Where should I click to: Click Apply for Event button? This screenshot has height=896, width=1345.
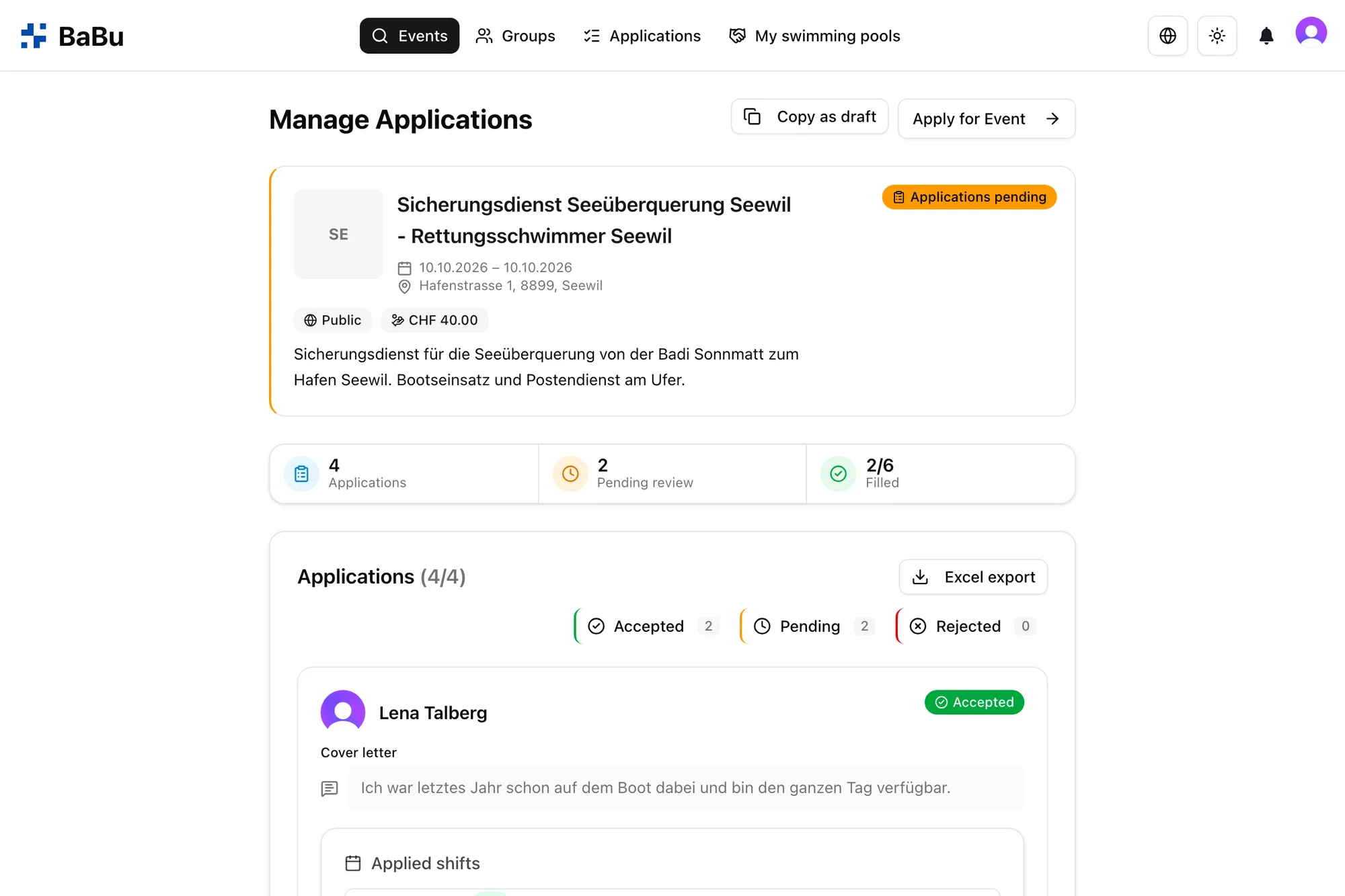[987, 119]
